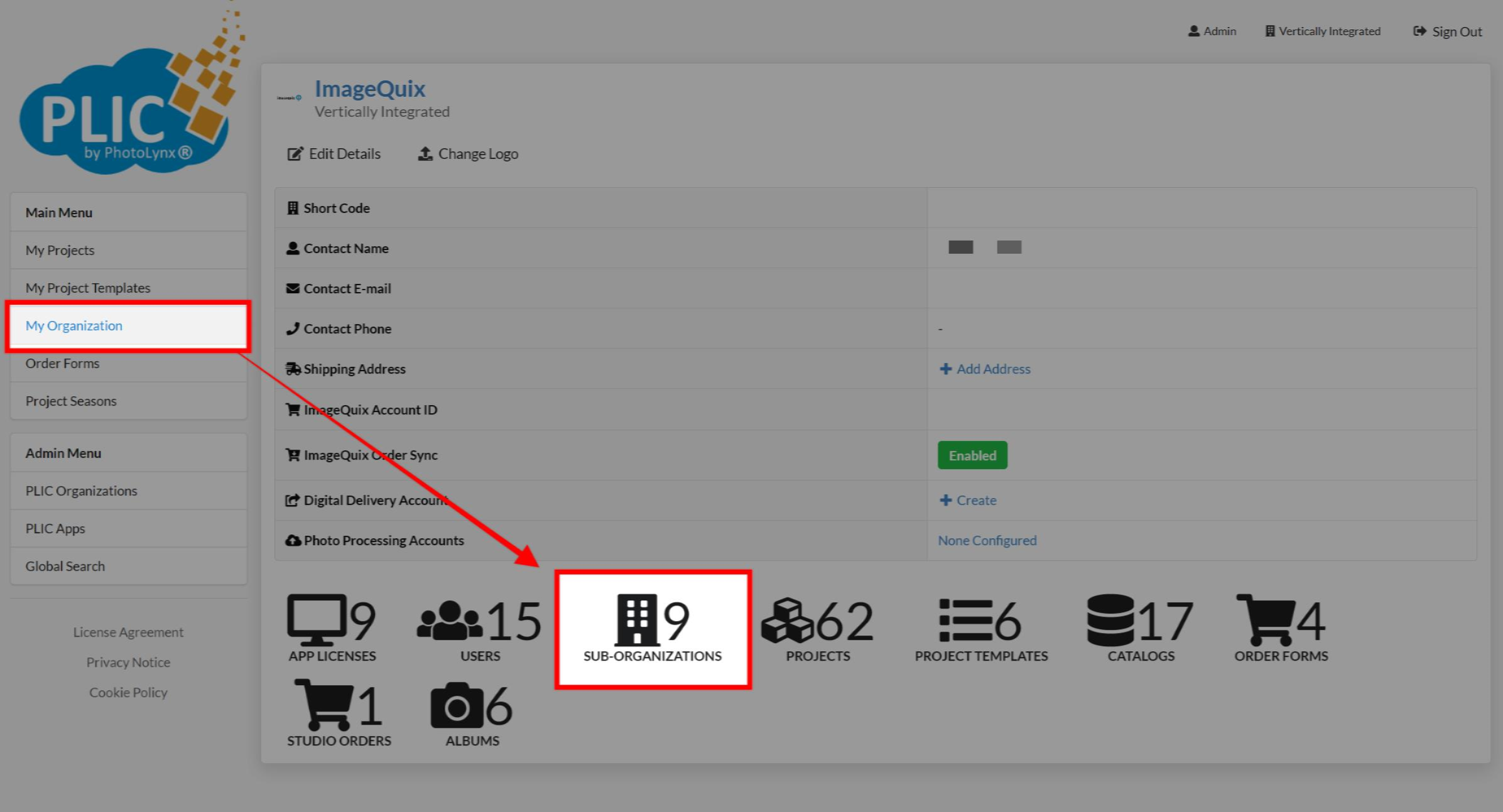The image size is (1503, 812).
Task: Click the plus icon next to Create
Action: click(x=945, y=500)
